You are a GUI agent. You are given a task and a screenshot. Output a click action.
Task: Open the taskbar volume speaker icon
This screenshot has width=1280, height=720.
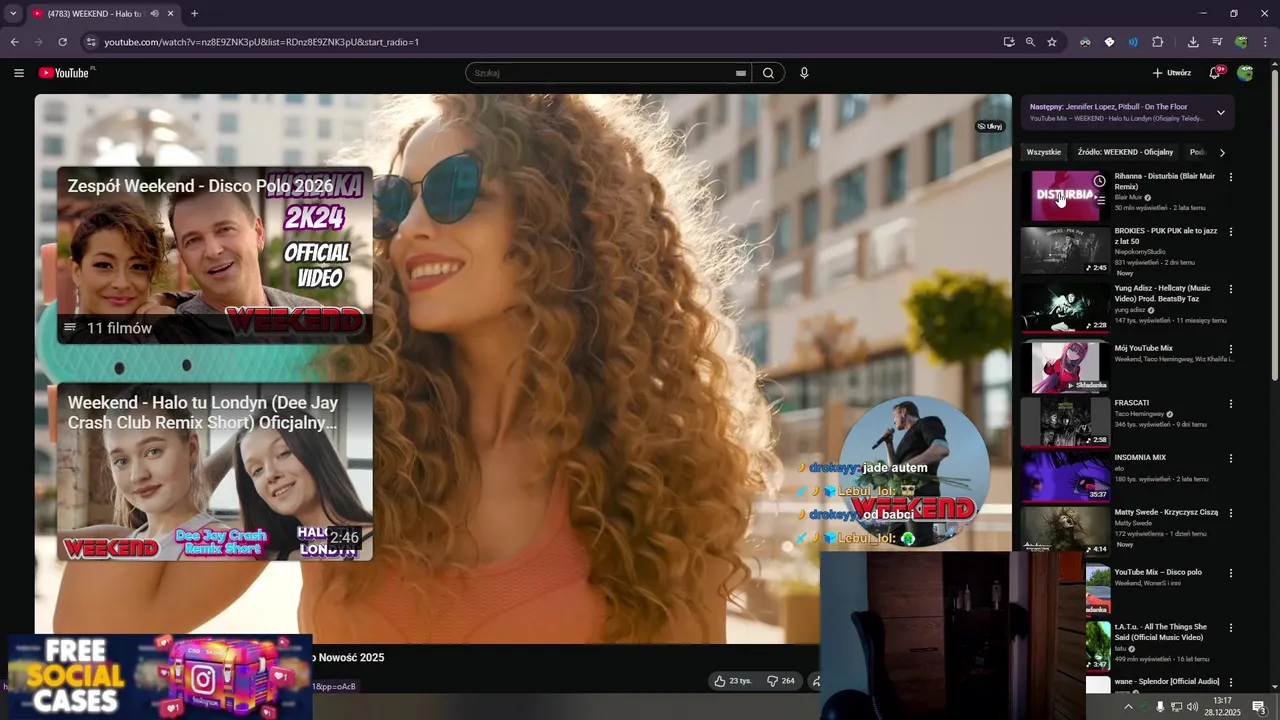pos(1192,707)
